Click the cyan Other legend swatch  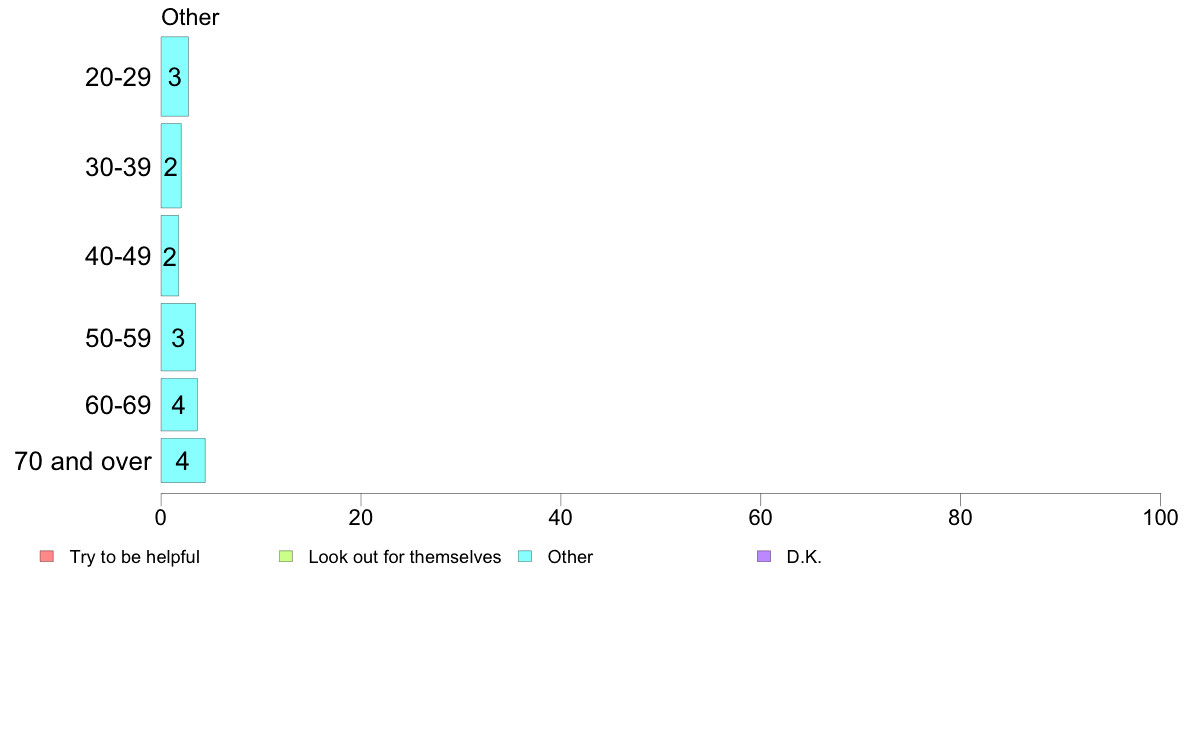tap(525, 556)
